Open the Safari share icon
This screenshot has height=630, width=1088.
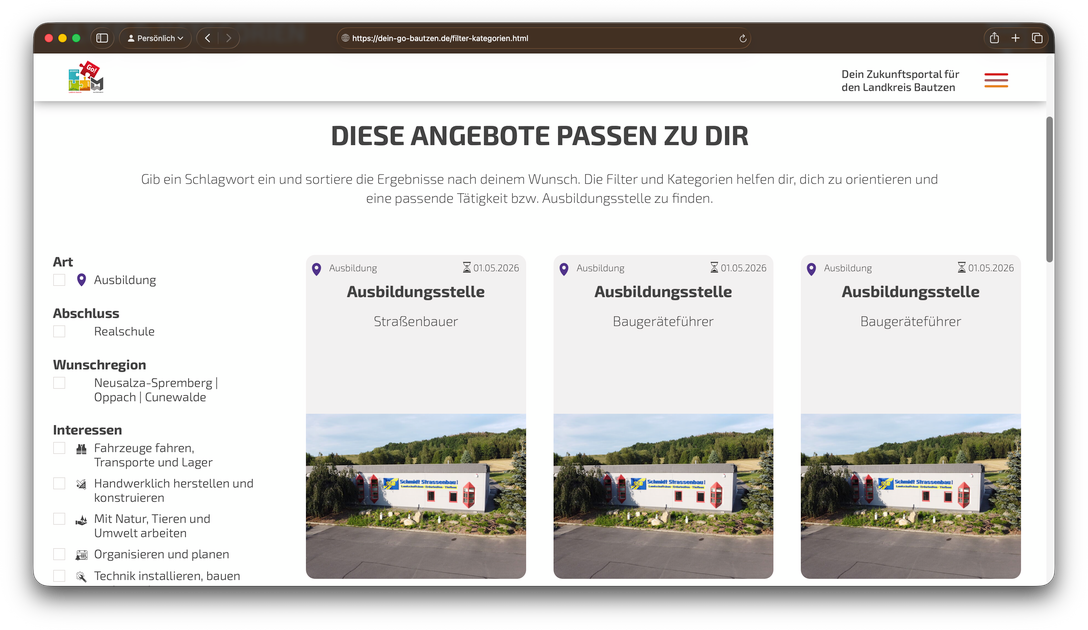[994, 38]
